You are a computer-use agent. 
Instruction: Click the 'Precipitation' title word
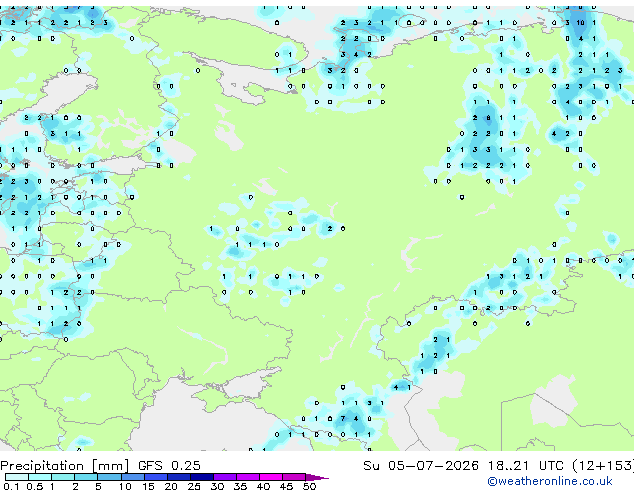coord(42,466)
